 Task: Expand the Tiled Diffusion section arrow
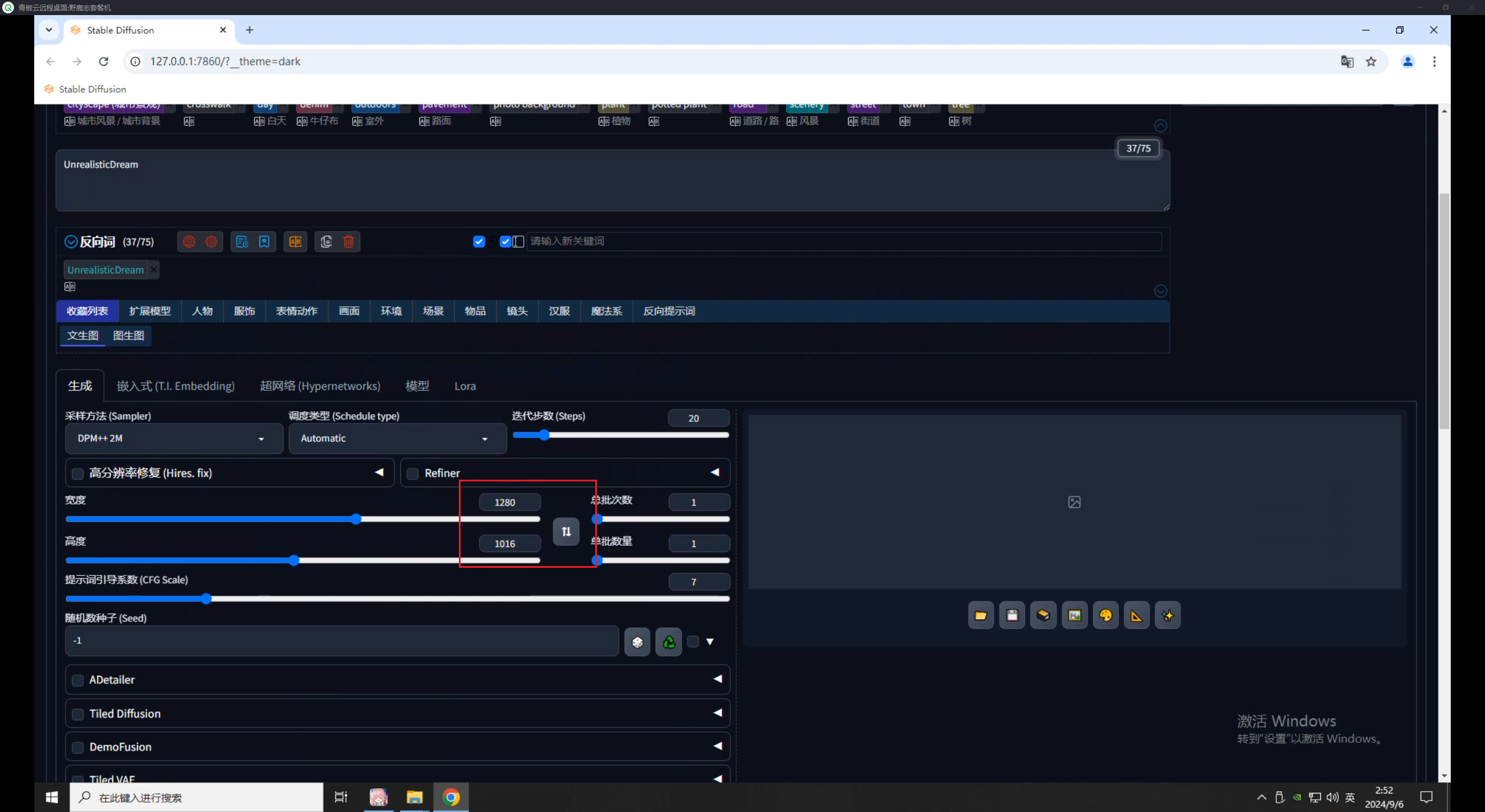point(718,713)
